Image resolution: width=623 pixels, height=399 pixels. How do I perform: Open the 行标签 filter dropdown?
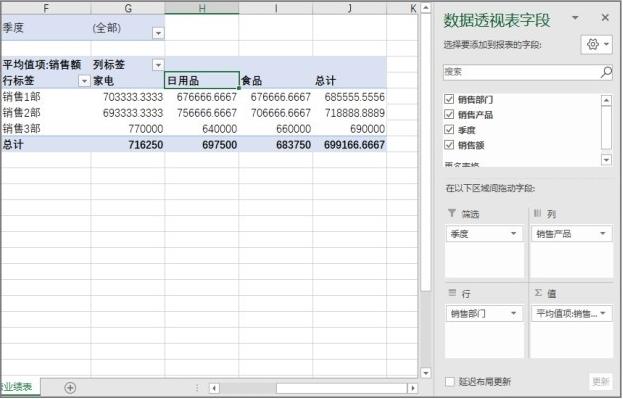(84, 81)
